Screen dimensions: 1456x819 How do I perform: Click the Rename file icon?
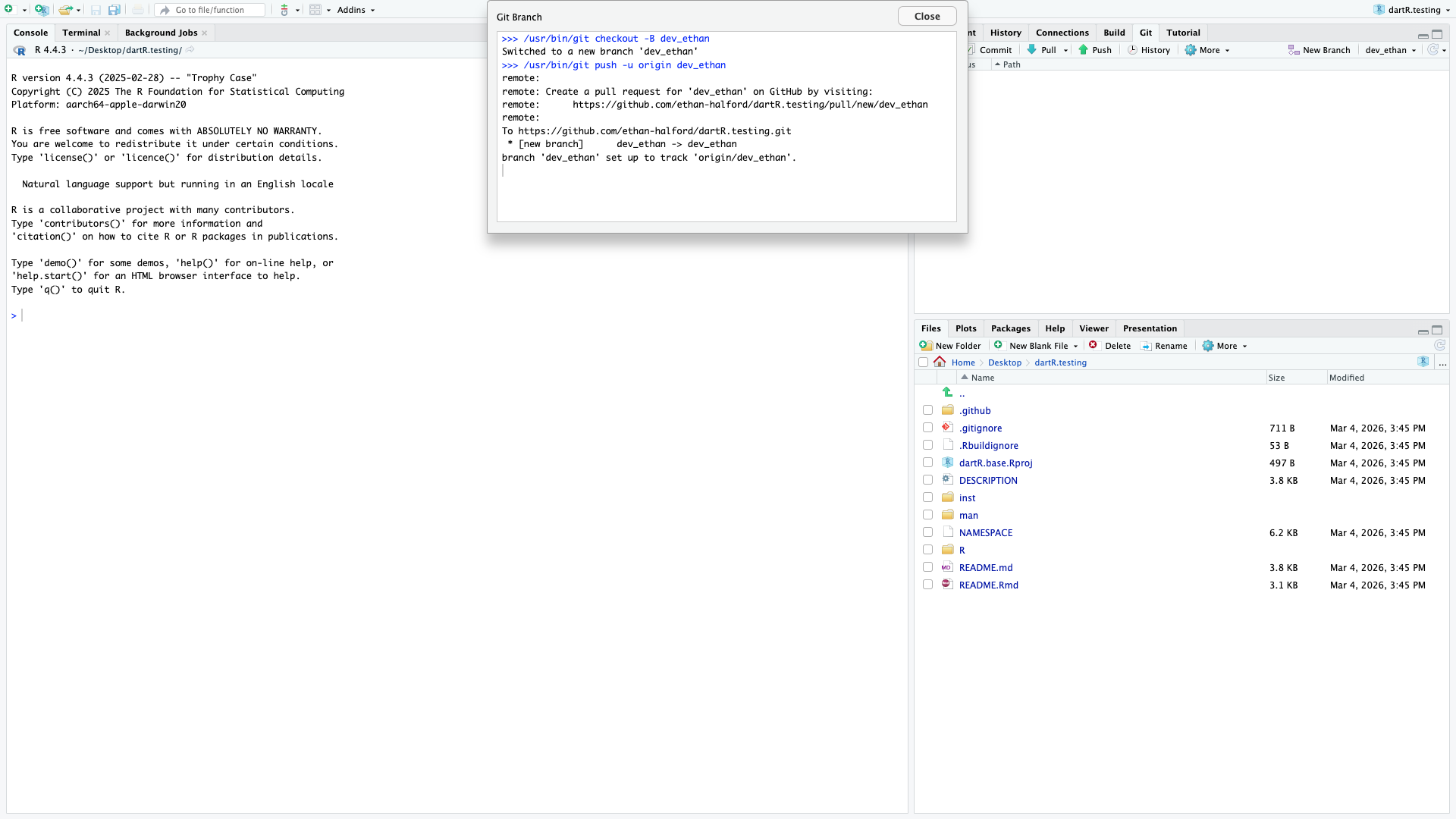point(1146,346)
